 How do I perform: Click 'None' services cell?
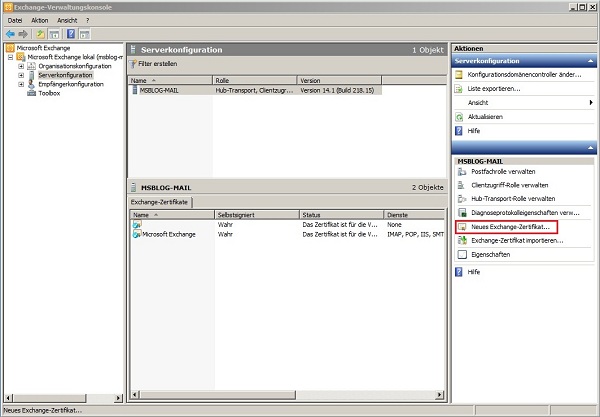point(394,225)
